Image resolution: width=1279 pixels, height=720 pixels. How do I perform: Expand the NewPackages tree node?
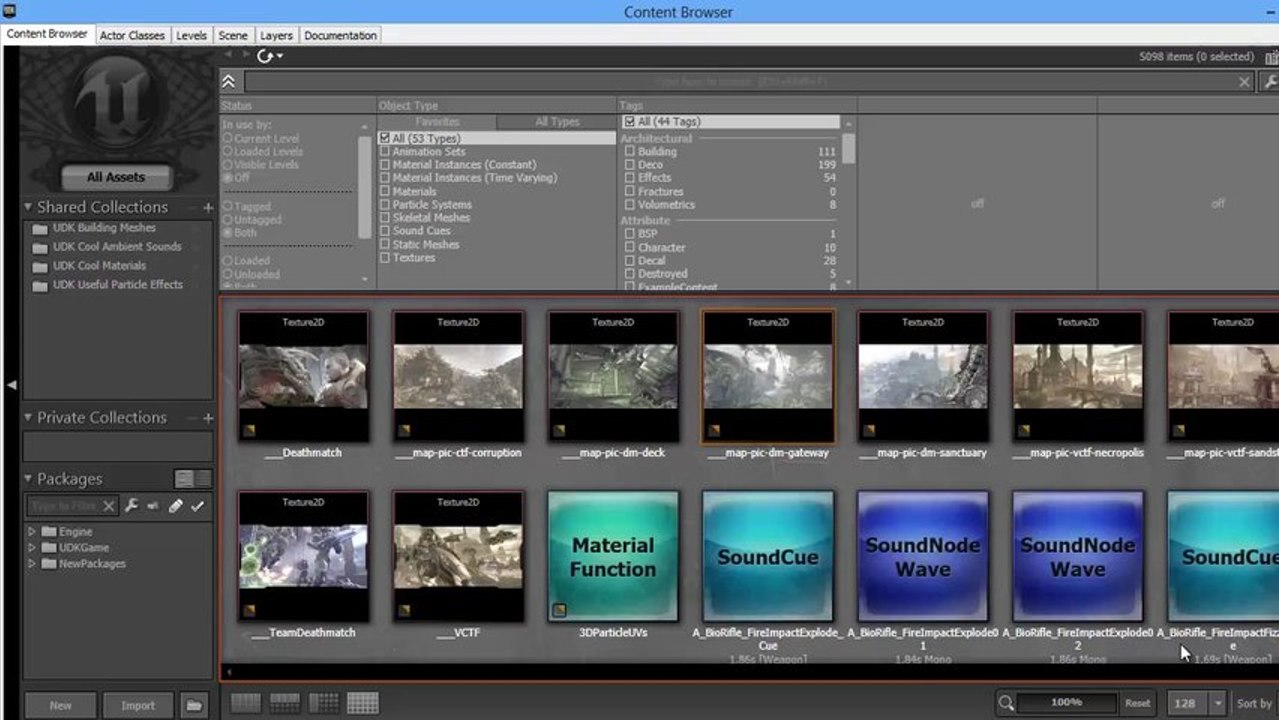tap(32, 564)
